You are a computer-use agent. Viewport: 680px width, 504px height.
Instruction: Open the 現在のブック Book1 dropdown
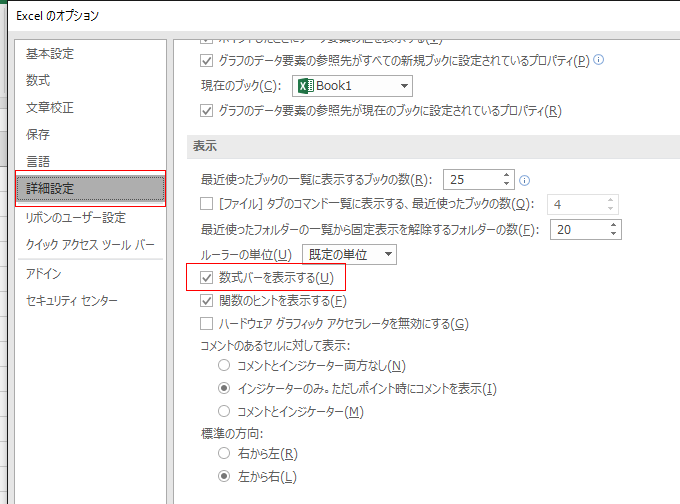pos(352,86)
